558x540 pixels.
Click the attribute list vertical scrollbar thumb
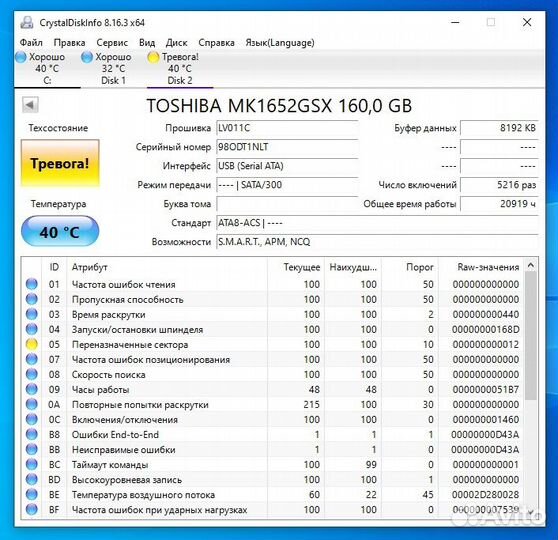(x=531, y=335)
